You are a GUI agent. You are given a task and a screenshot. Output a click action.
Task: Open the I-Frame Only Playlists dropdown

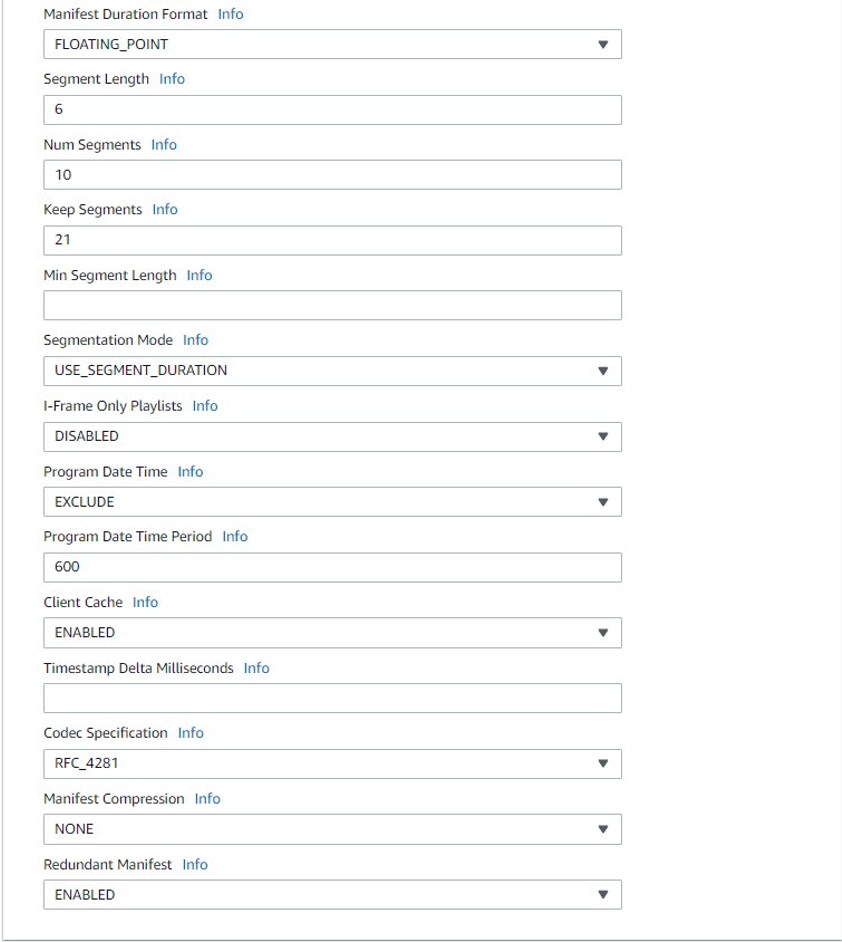point(332,436)
